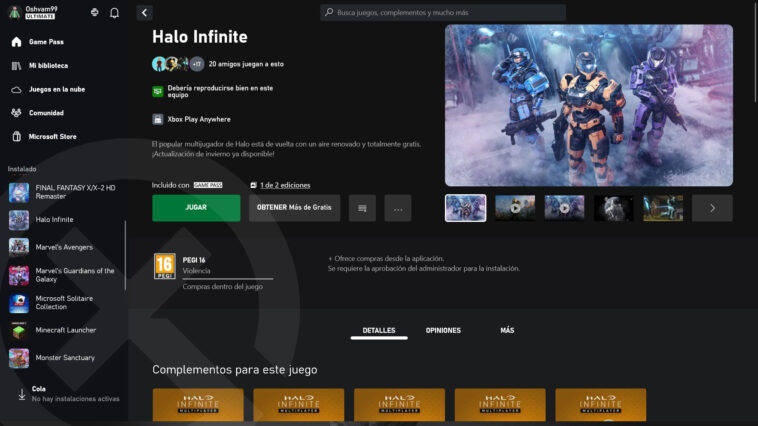The height and width of the screenshot is (426, 758).
Task: Open the Game Pass home icon
Action: point(16,42)
